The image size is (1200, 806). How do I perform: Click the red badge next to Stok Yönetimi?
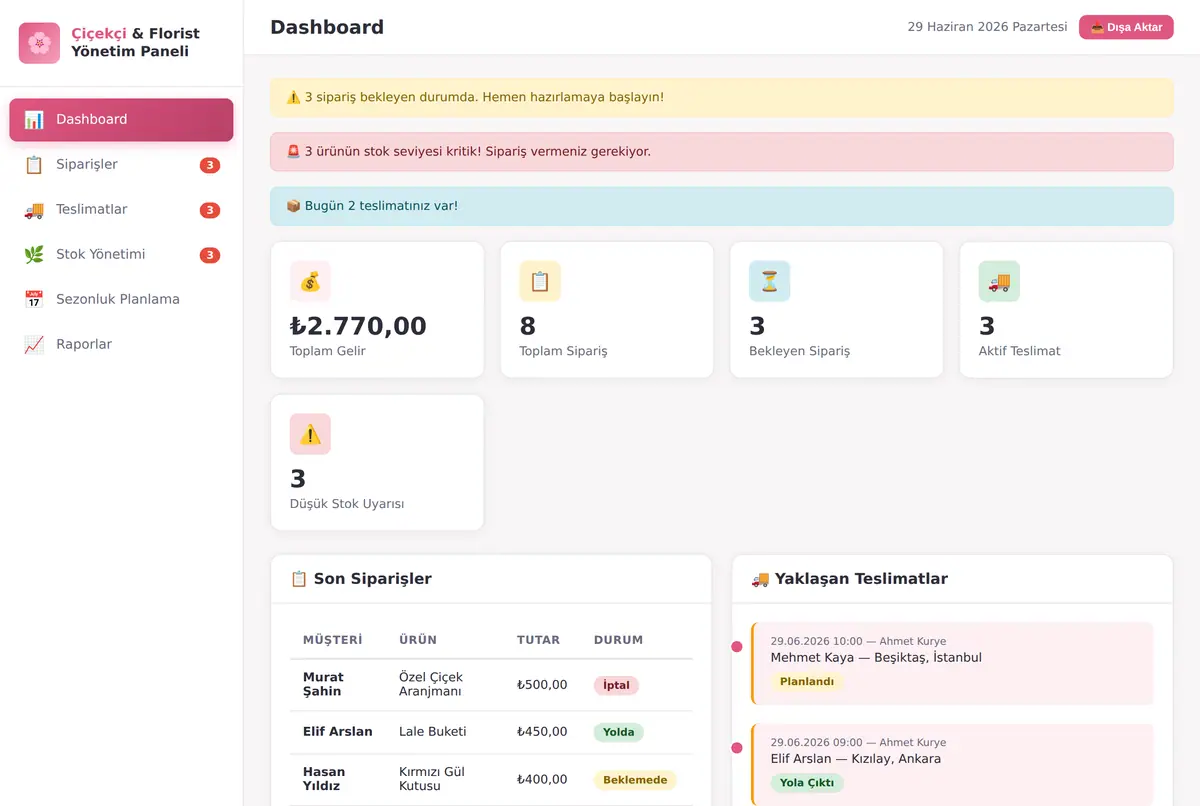pyautogui.click(x=210, y=256)
